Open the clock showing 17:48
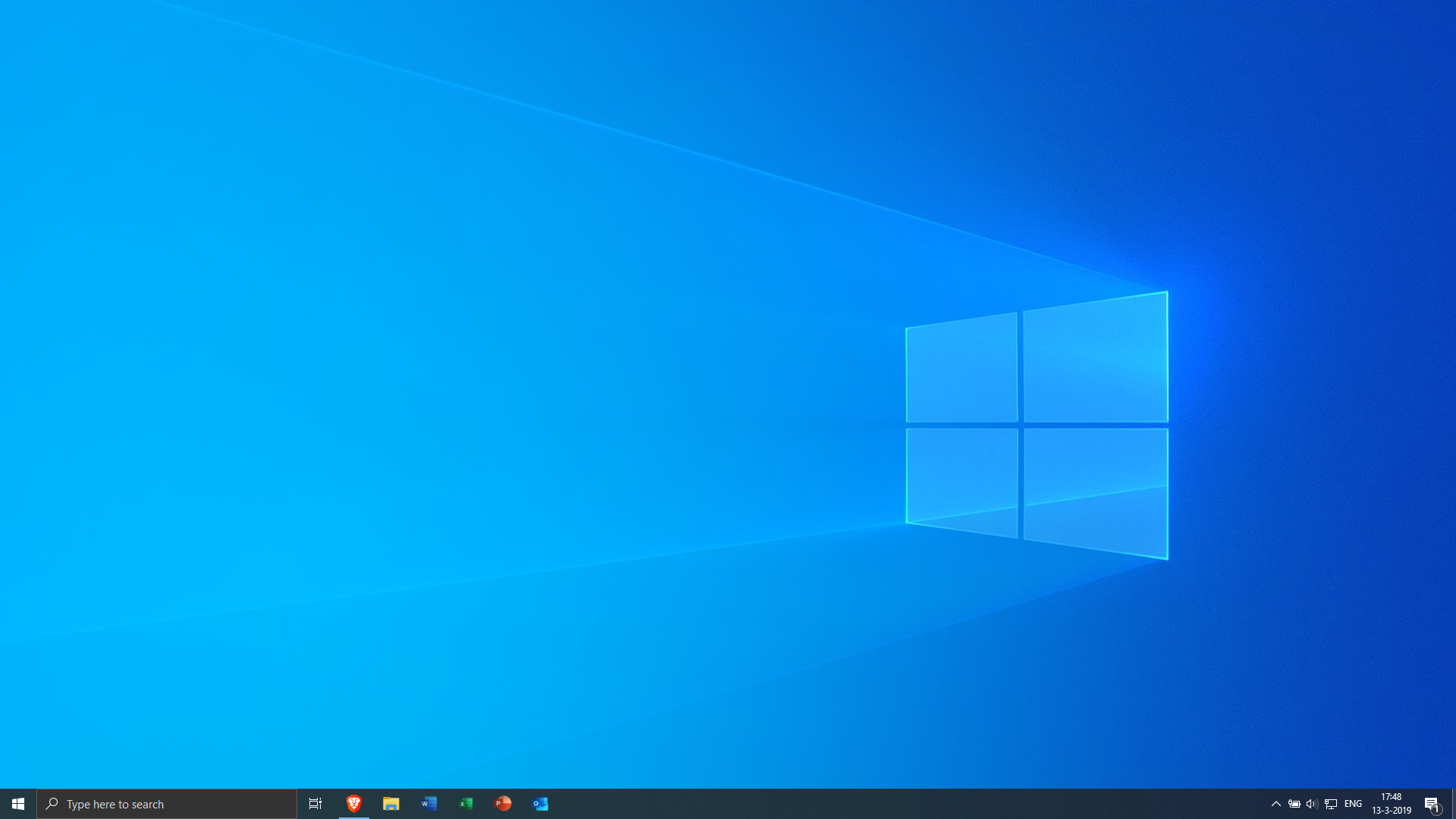 (x=1392, y=804)
